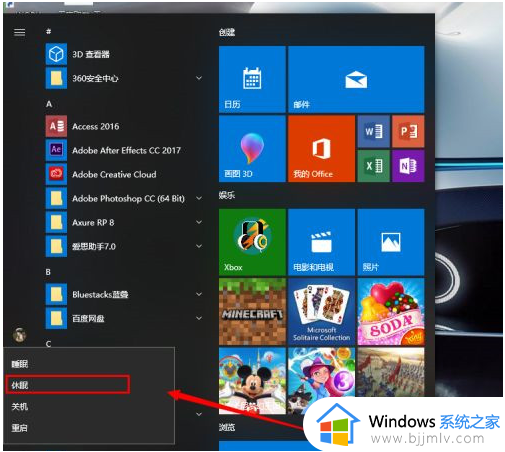Open the Bubble Witch 3 tile
The image size is (505, 452).
(321, 381)
